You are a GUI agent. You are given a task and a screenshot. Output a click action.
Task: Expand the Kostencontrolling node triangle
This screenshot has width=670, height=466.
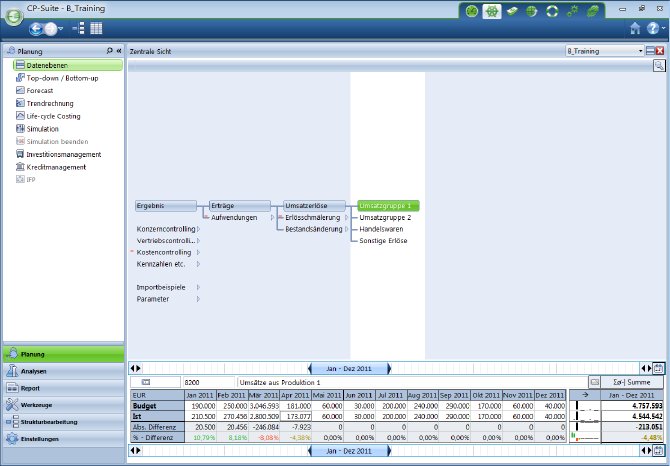point(198,252)
